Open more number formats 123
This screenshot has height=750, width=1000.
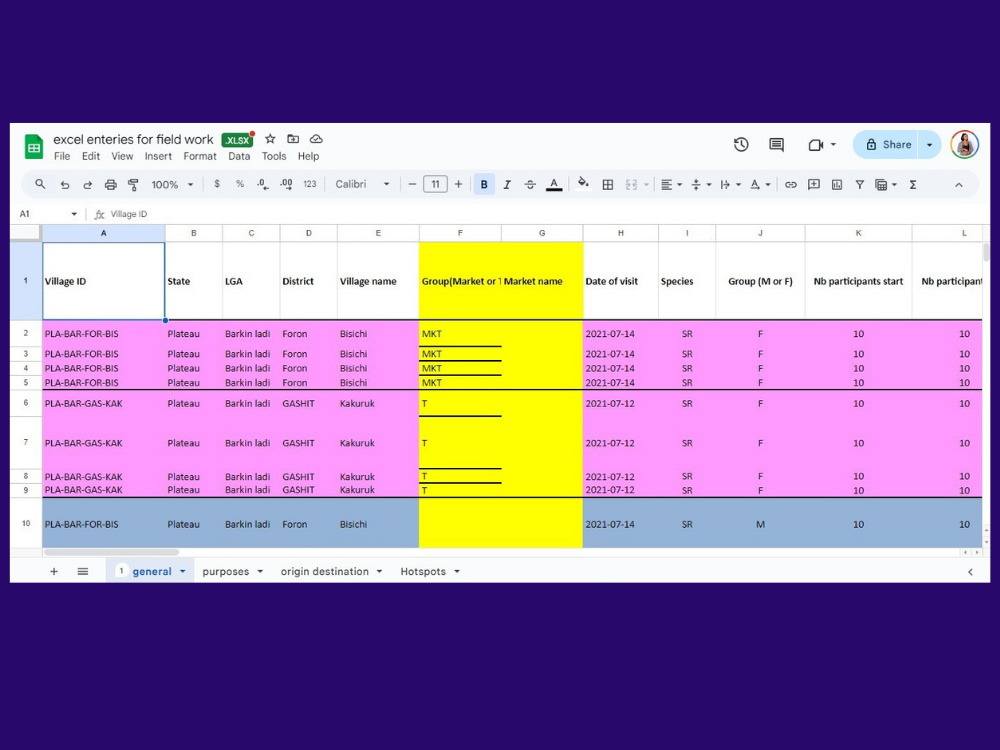tap(310, 184)
